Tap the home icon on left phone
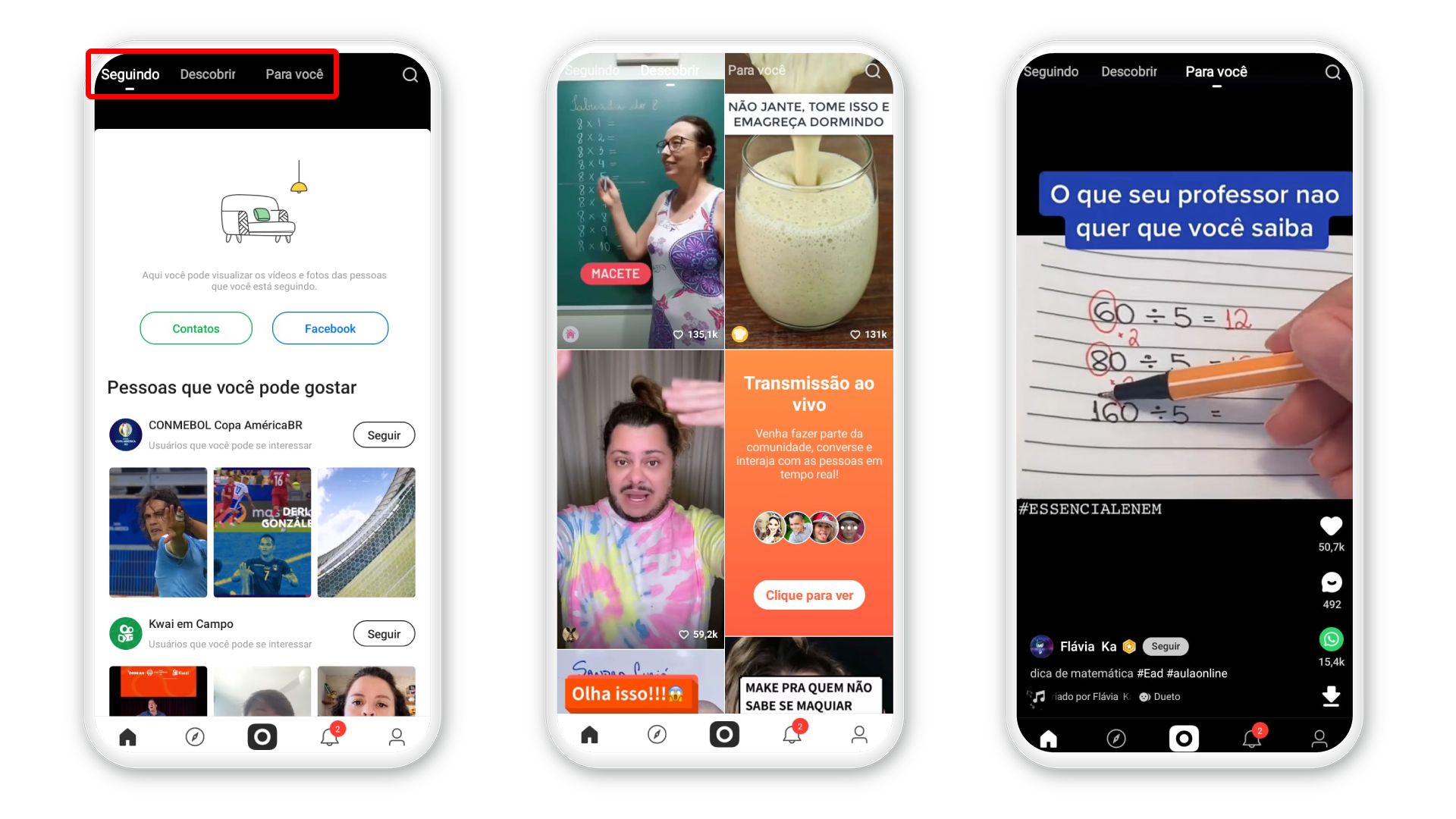 130,737
